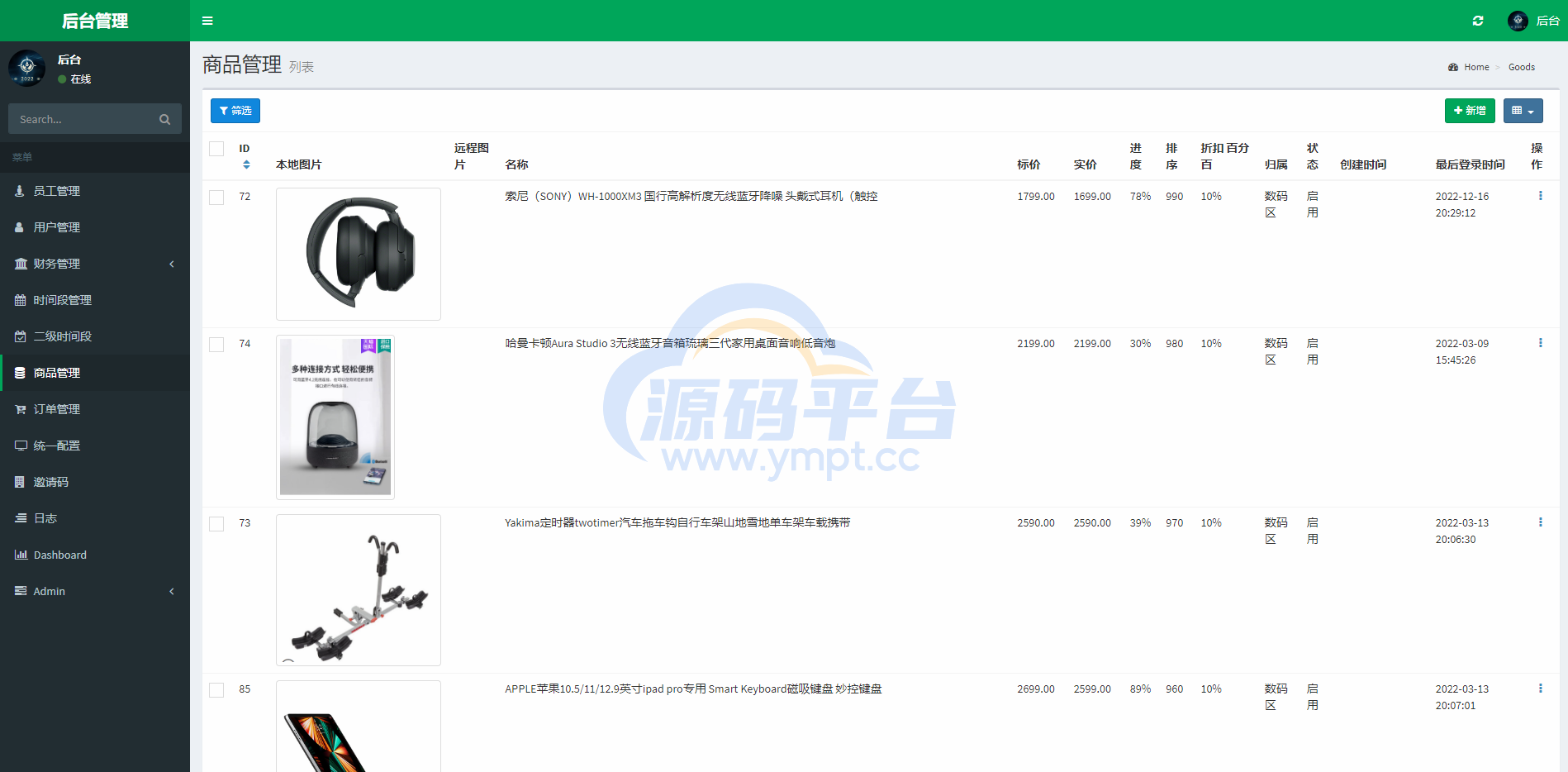Click price 2199.00 in 标价 column
The image size is (1568, 772).
(1036, 343)
